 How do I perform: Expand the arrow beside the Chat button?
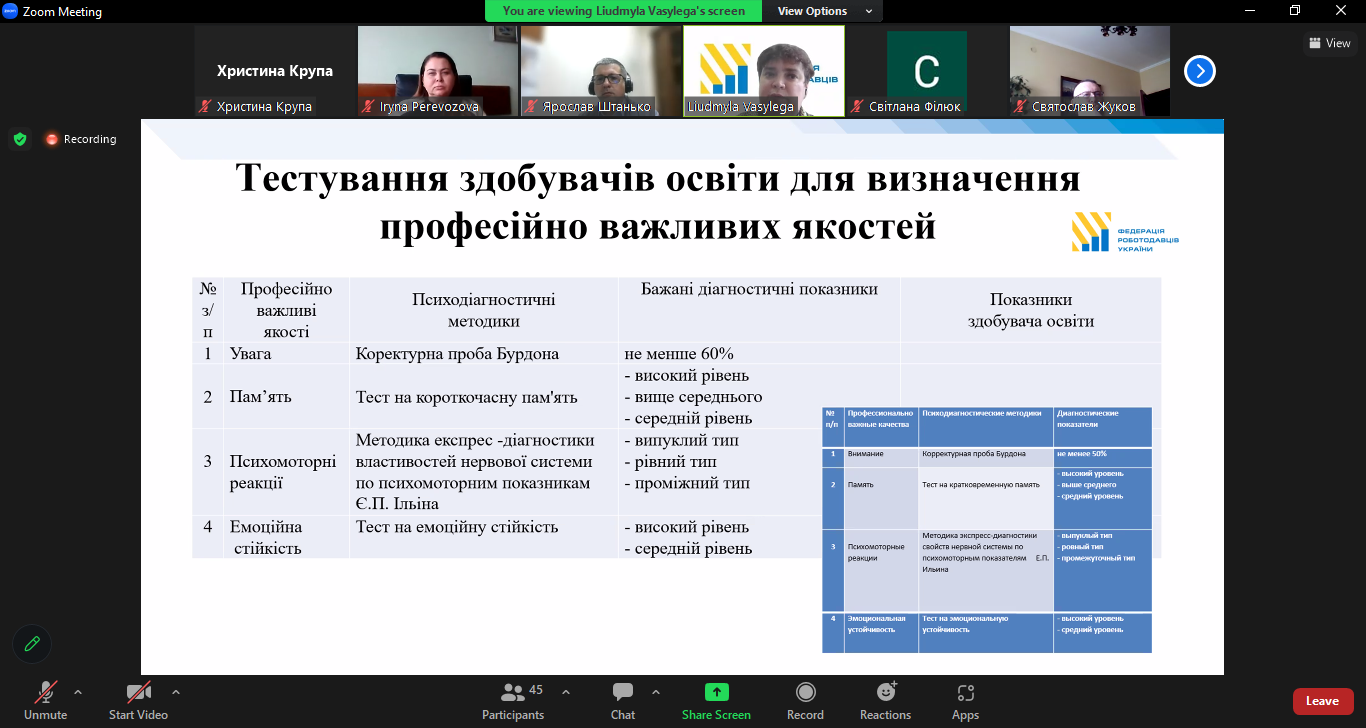click(x=656, y=691)
